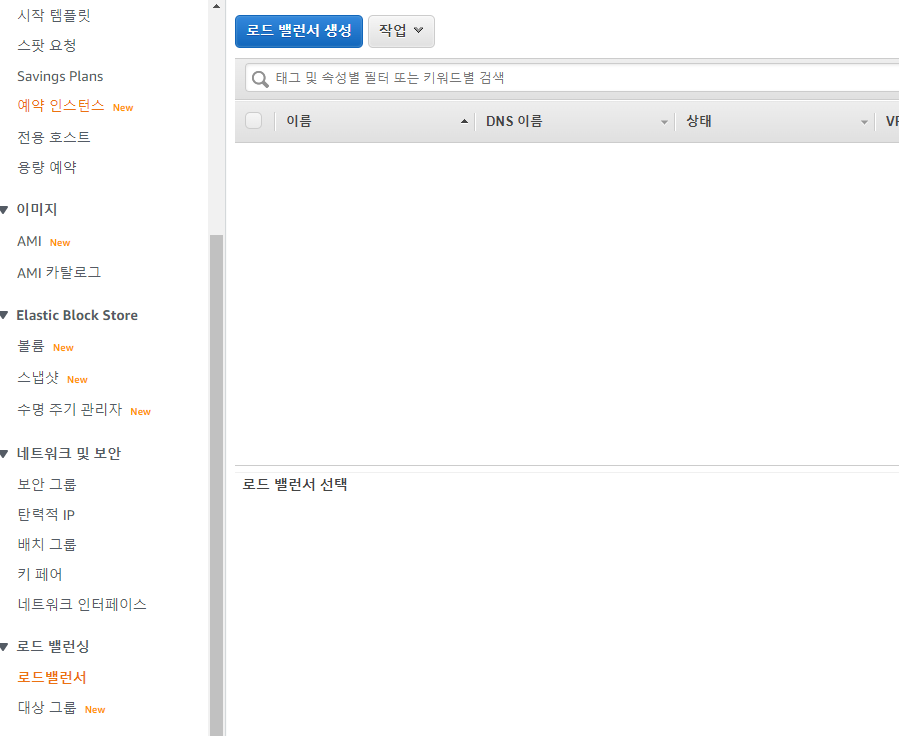Screen dimensions: 899x736
Task: Collapse the 로드 밸런싱 section
Action: (x=4, y=647)
